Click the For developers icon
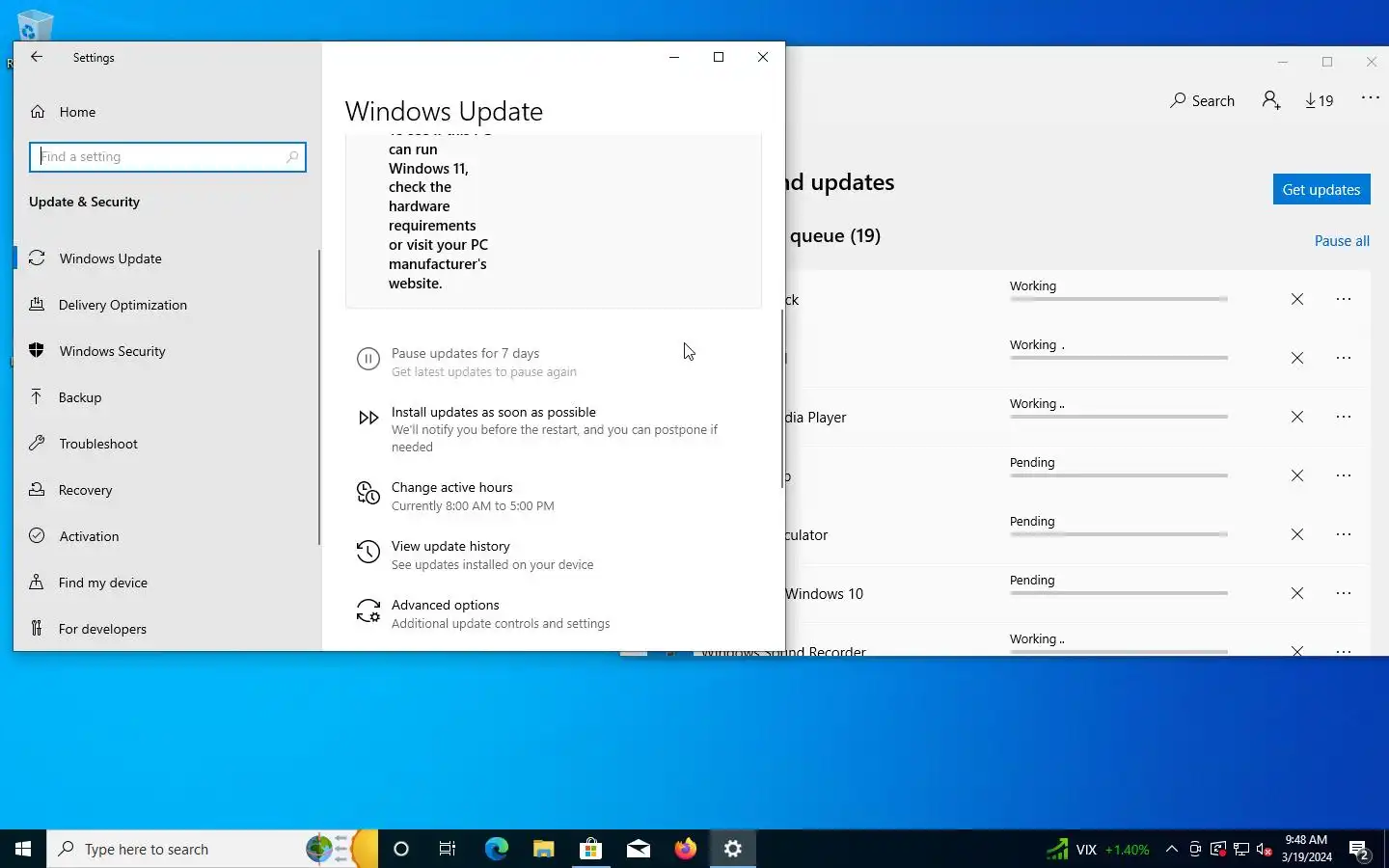1389x868 pixels. (x=37, y=629)
